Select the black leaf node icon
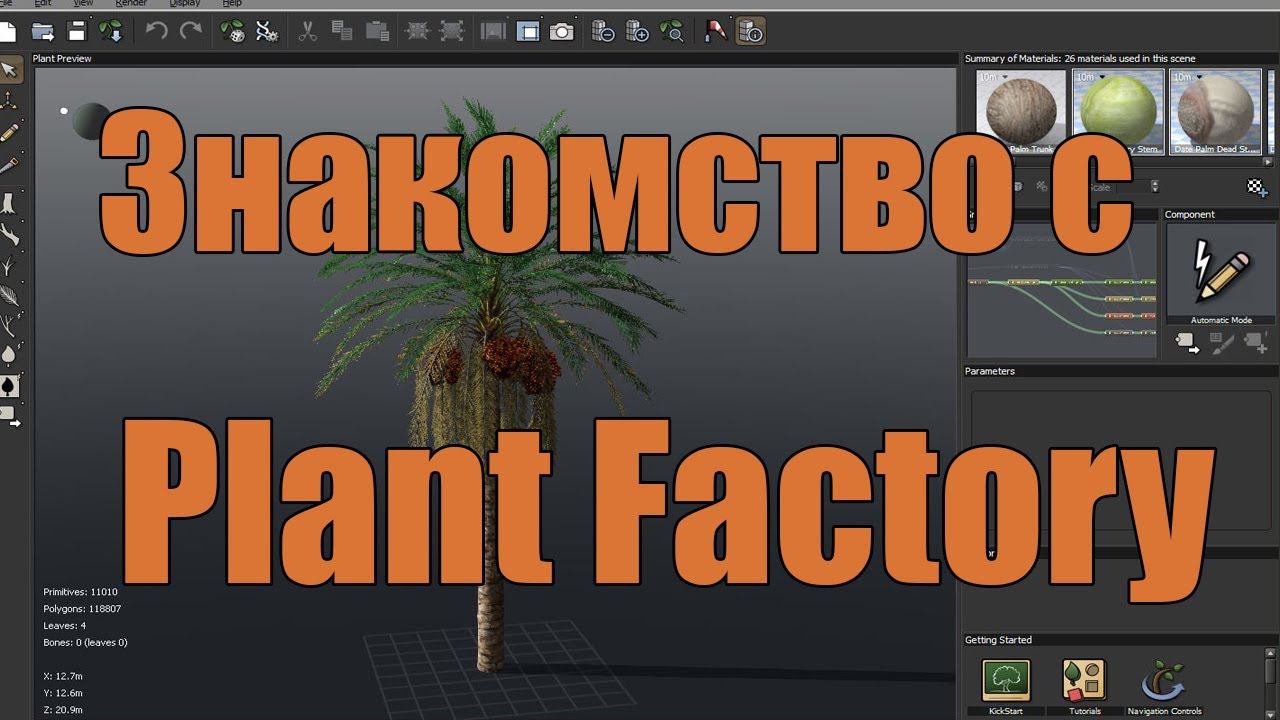1280x720 pixels. pyautogui.click(x=9, y=385)
